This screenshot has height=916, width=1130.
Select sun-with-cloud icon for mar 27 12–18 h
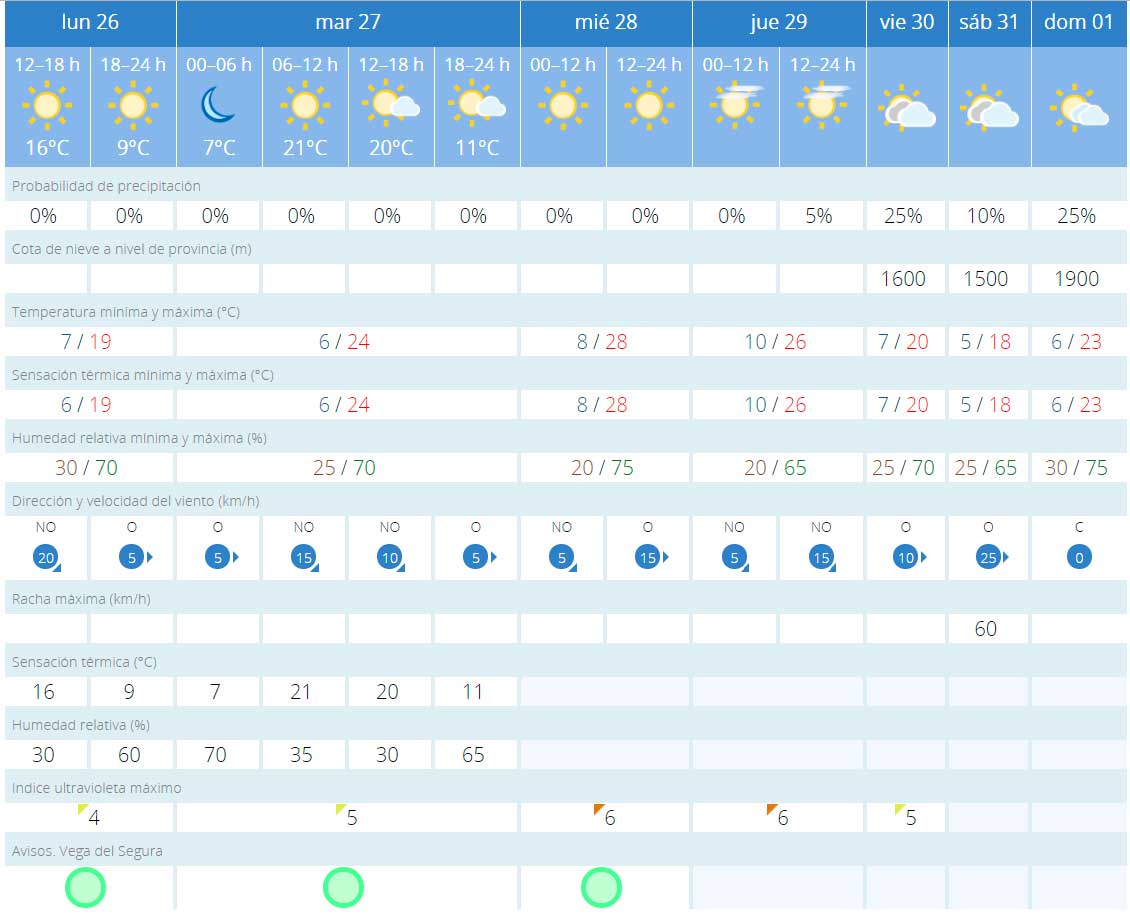coord(391,104)
